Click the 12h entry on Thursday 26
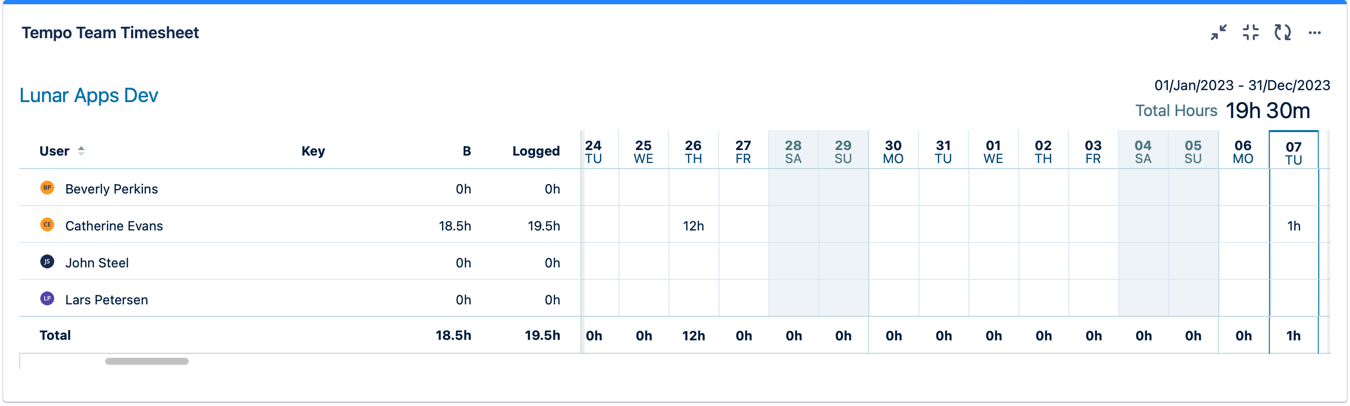This screenshot has width=1350, height=406. click(693, 226)
